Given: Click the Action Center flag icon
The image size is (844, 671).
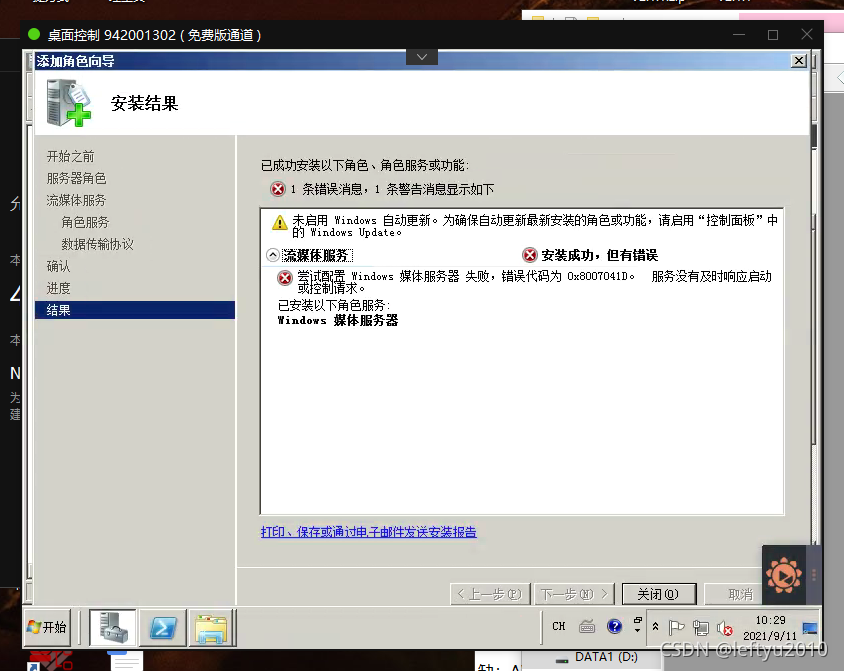Looking at the screenshot, I should [676, 627].
